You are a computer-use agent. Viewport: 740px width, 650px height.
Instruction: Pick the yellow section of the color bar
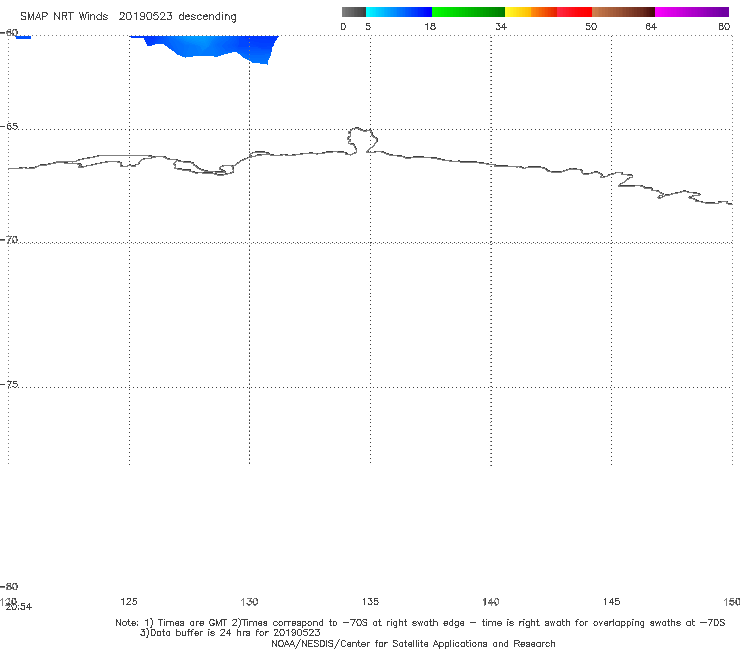tap(518, 12)
